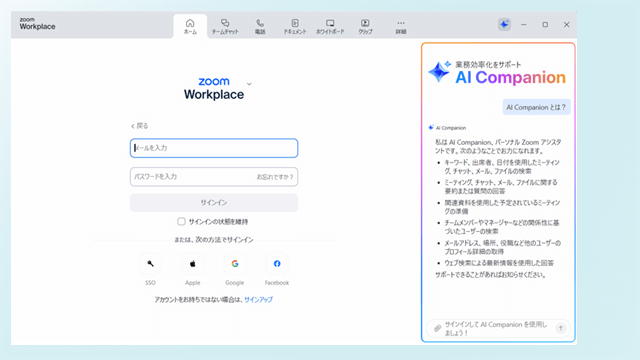Screen dimensions: 640x360
Task: Sign in with the Facebook icon
Action: coord(277,264)
